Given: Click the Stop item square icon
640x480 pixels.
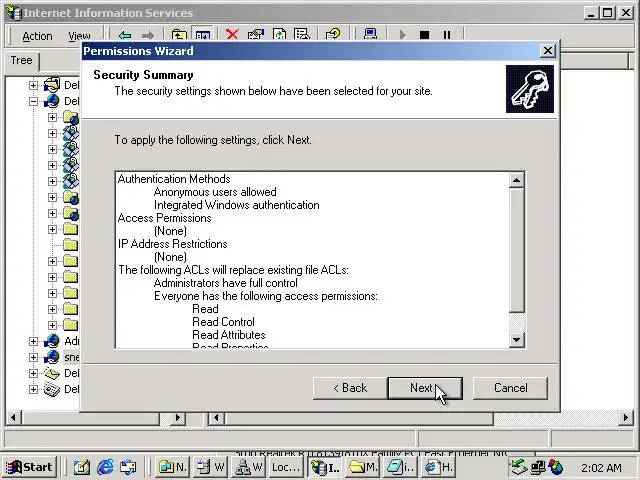Looking at the screenshot, I should tap(424, 35).
